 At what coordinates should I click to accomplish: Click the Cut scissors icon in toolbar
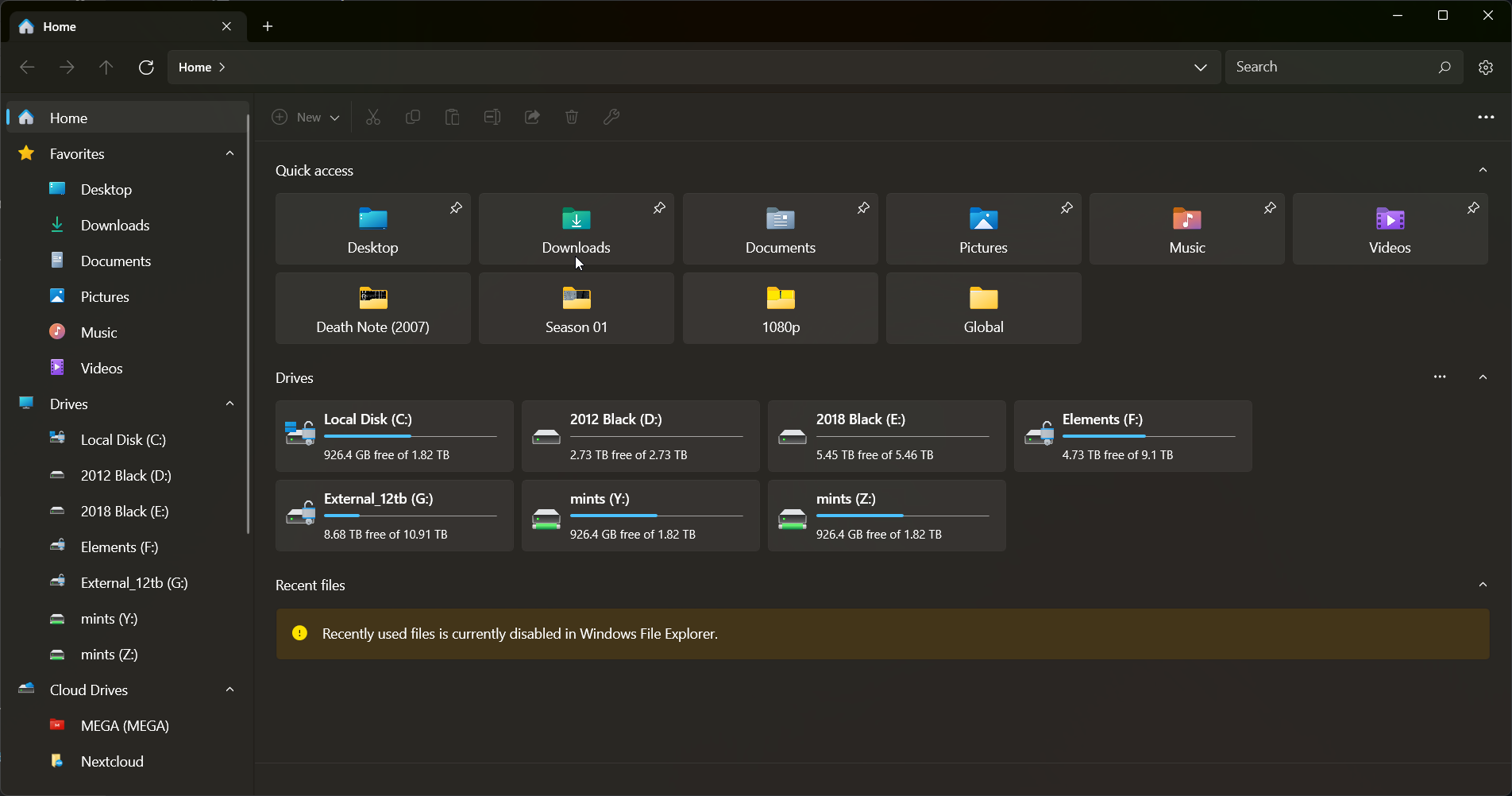coord(373,118)
